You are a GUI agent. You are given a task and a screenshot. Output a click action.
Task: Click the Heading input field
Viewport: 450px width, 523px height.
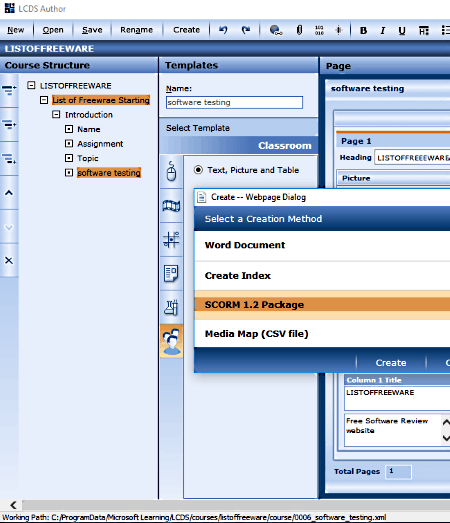tap(412, 158)
